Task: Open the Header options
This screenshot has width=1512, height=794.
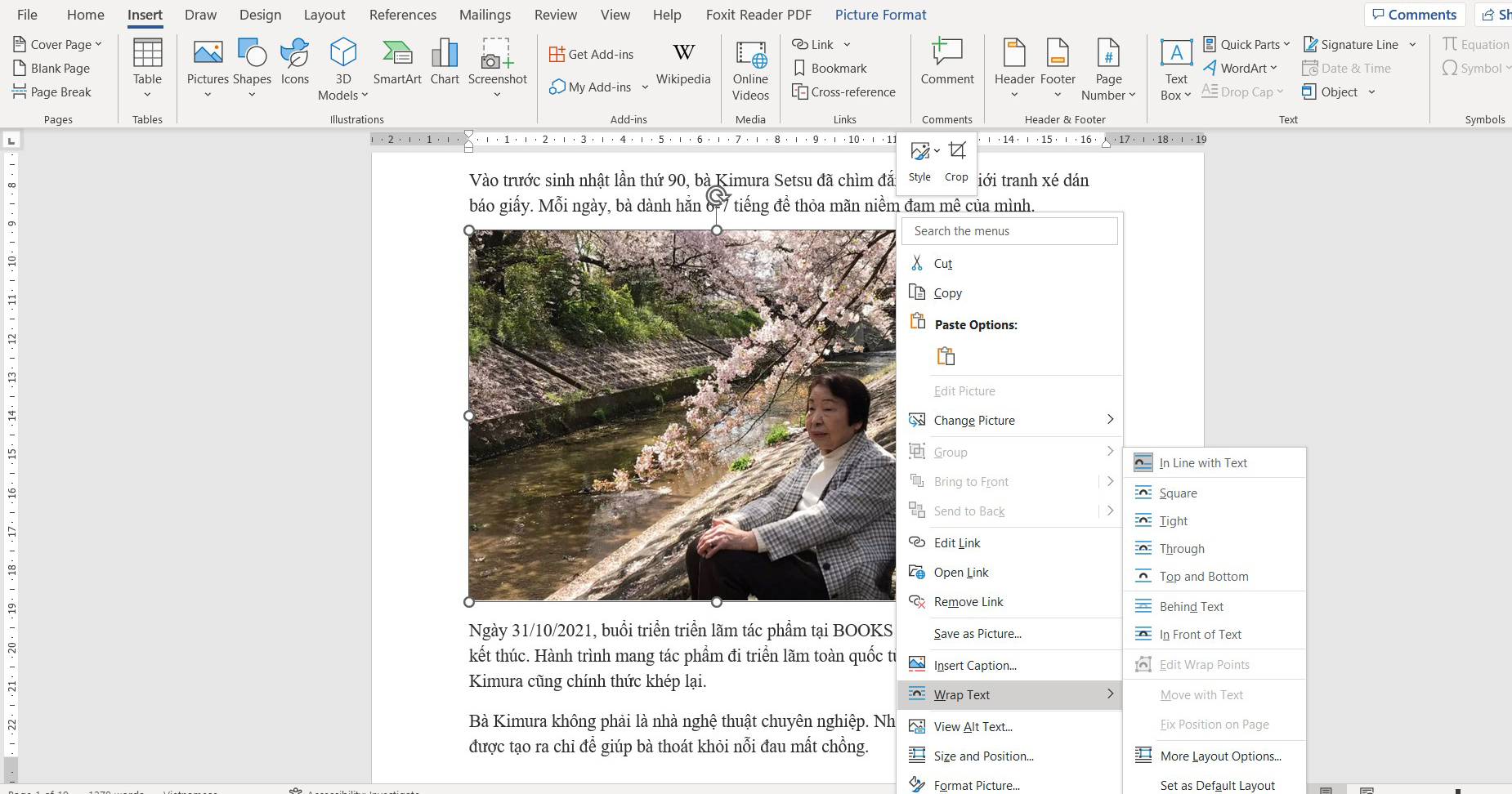Action: pyautogui.click(x=1014, y=68)
